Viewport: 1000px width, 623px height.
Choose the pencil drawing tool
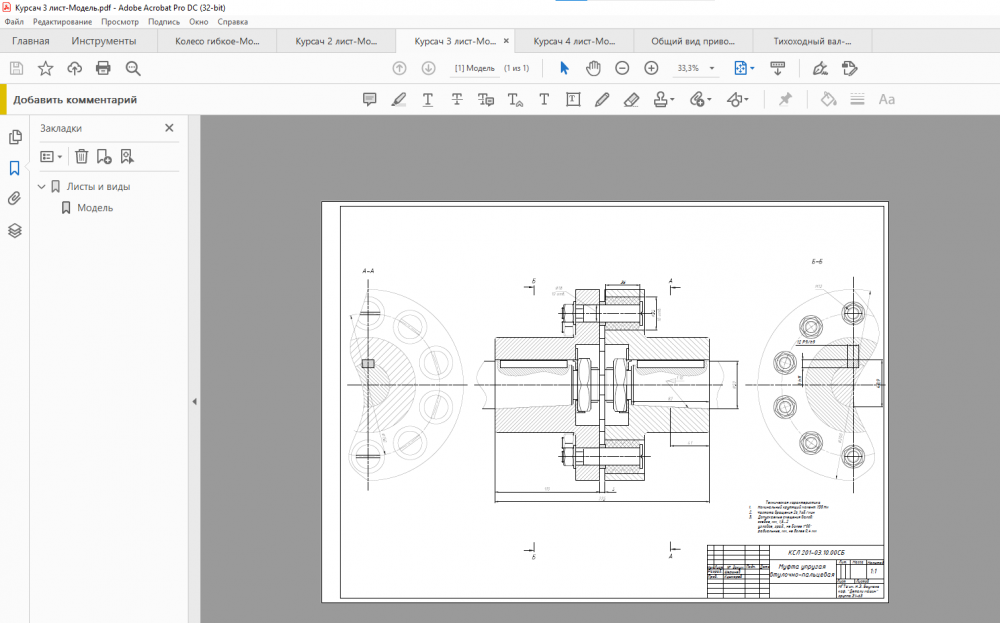click(x=602, y=100)
